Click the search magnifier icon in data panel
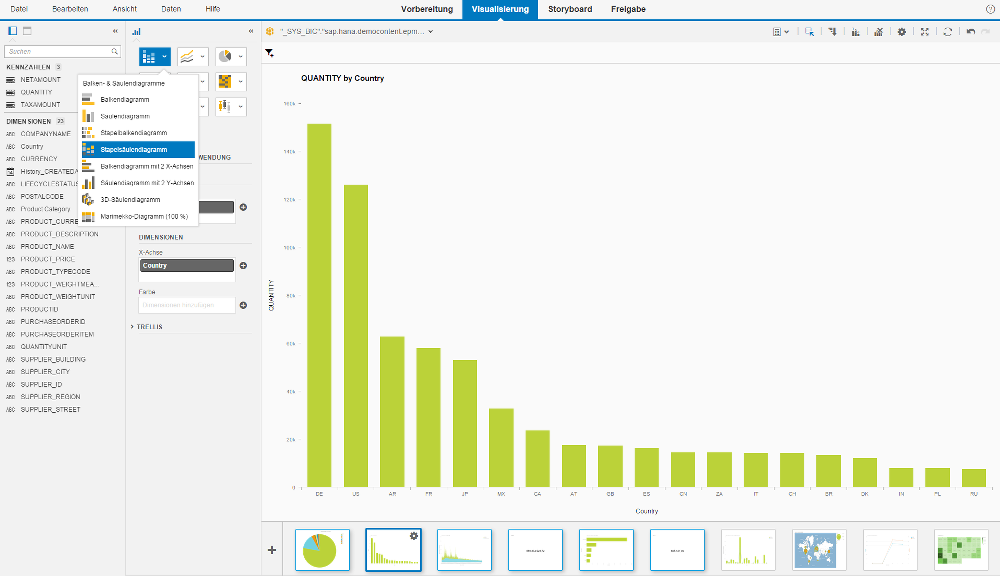This screenshot has height=576, width=1000. (114, 51)
